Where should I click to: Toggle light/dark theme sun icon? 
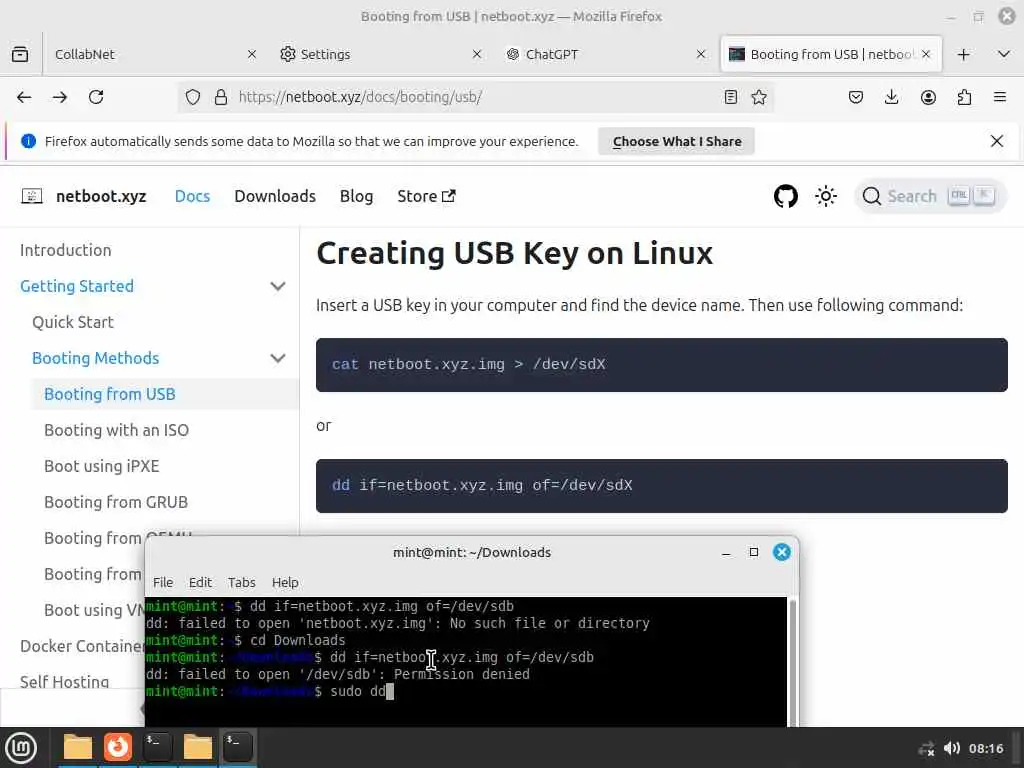pos(825,196)
